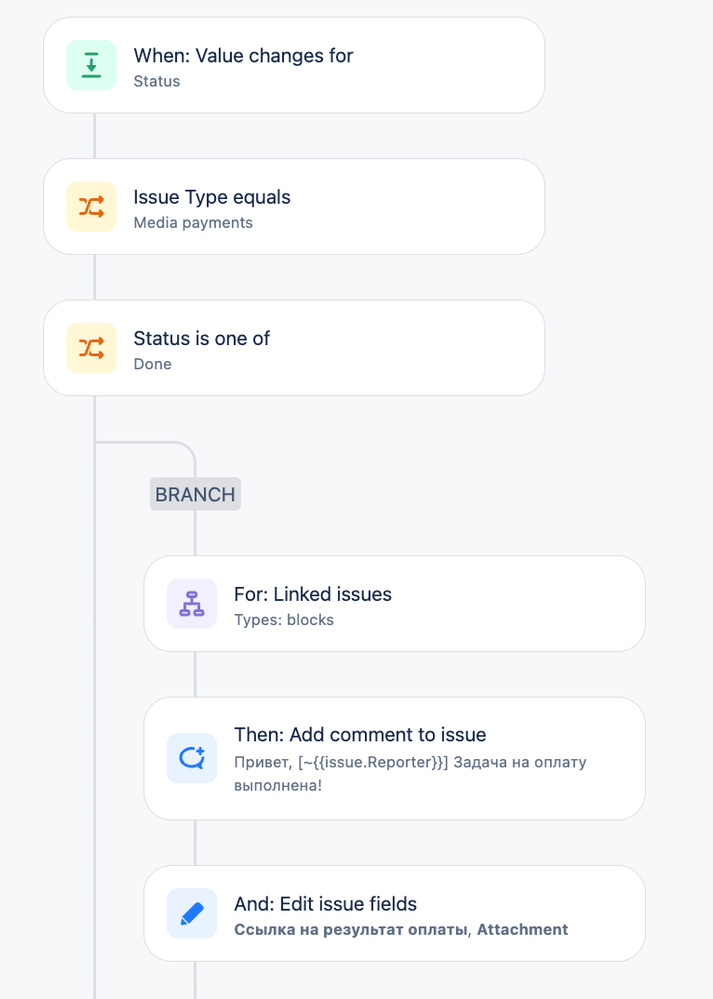Click the green trigger icon for Value changes
This screenshot has height=999, width=713.
pyautogui.click(x=91, y=65)
